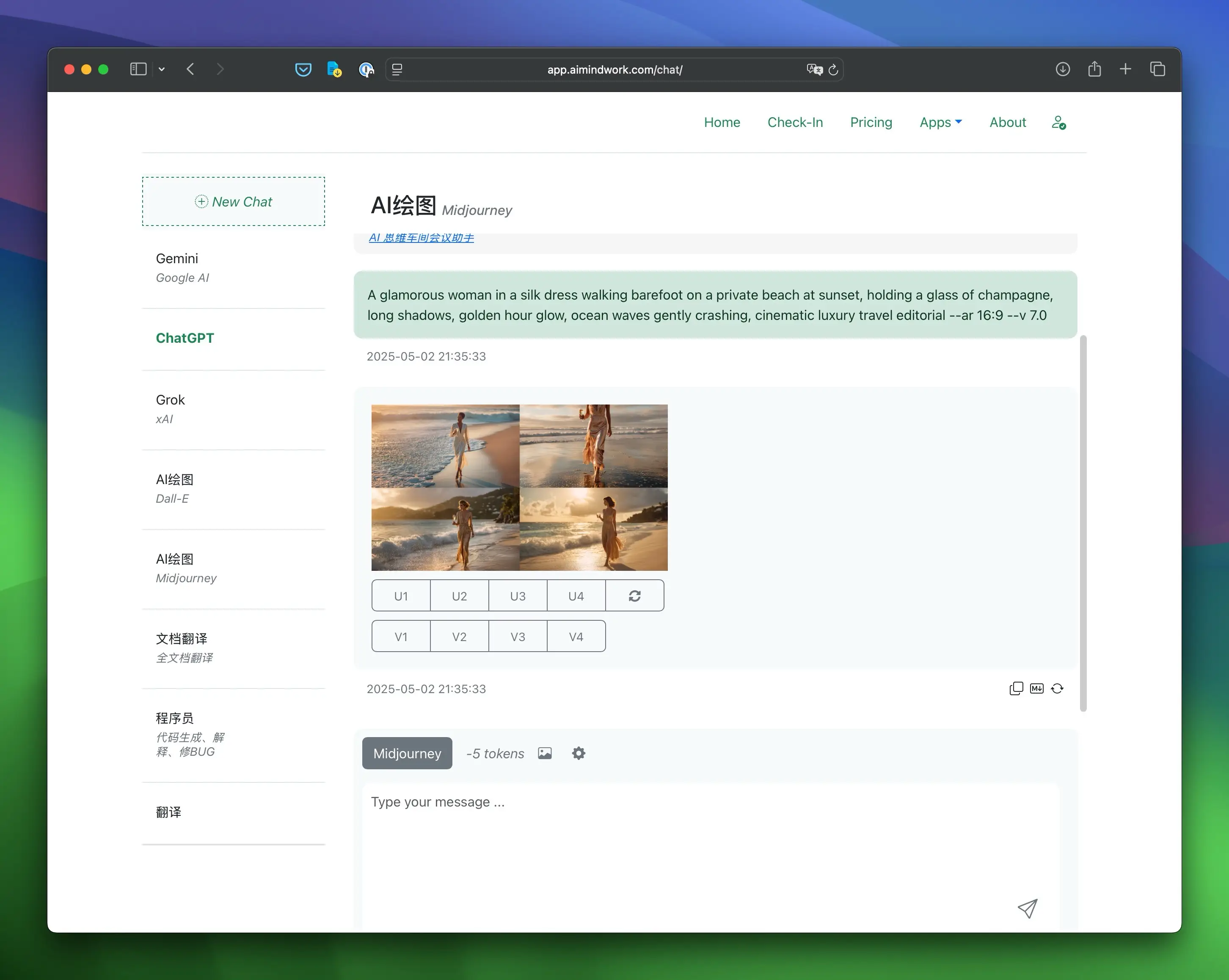This screenshot has height=980, width=1229.
Task: Go to the Pricing page
Action: pyautogui.click(x=871, y=123)
